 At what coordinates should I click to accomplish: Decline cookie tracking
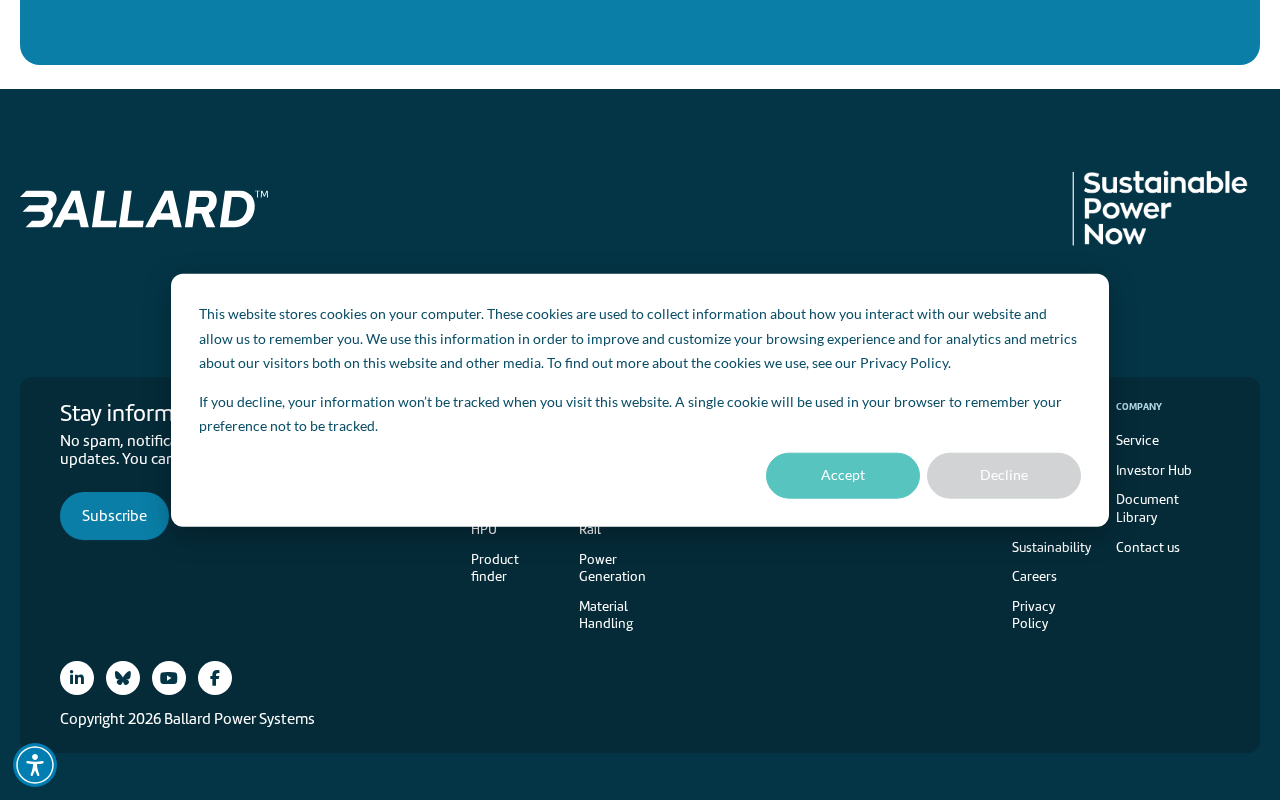1004,476
